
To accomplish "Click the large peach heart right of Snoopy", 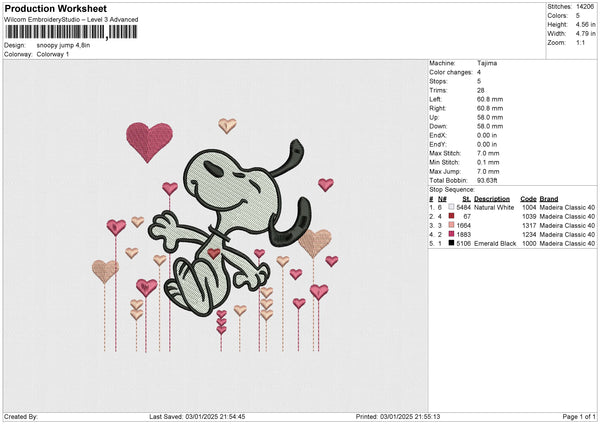I will pos(315,242).
